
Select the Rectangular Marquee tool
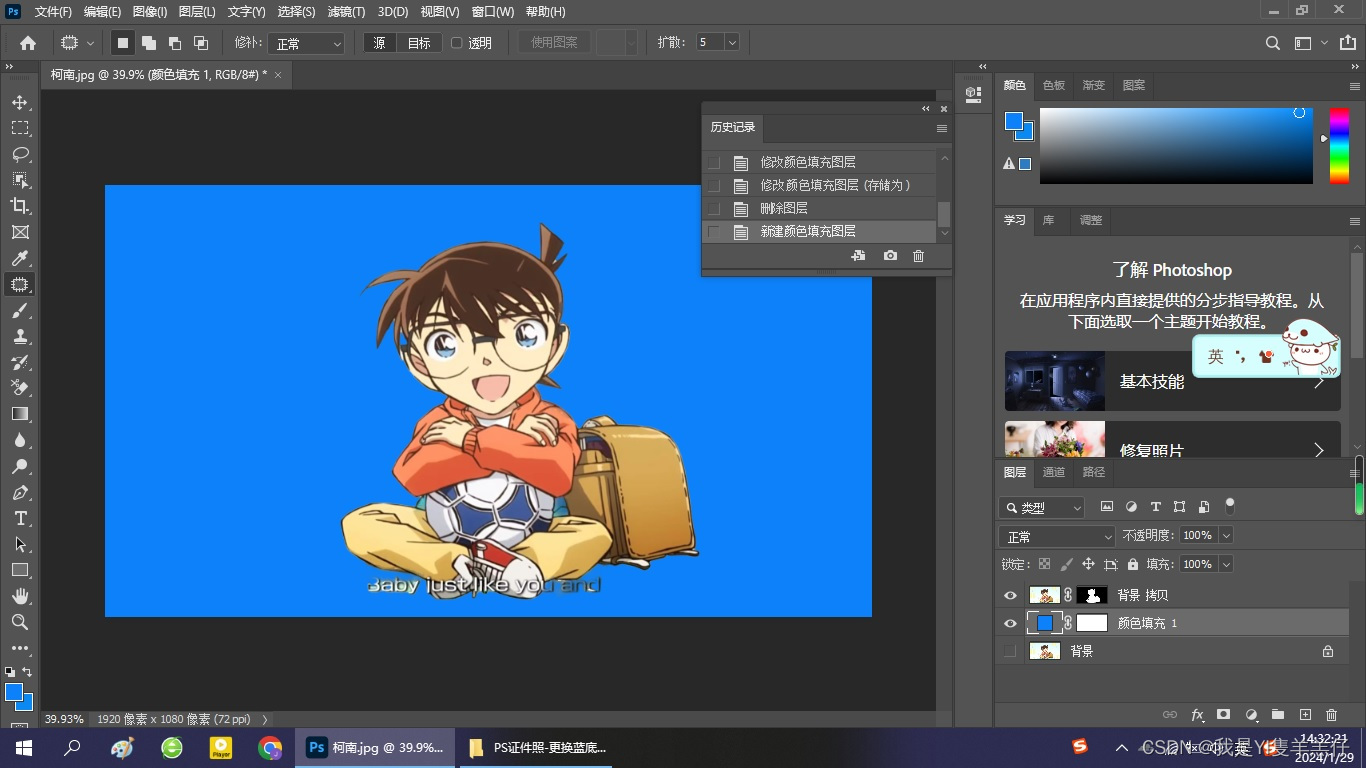pyautogui.click(x=20, y=128)
